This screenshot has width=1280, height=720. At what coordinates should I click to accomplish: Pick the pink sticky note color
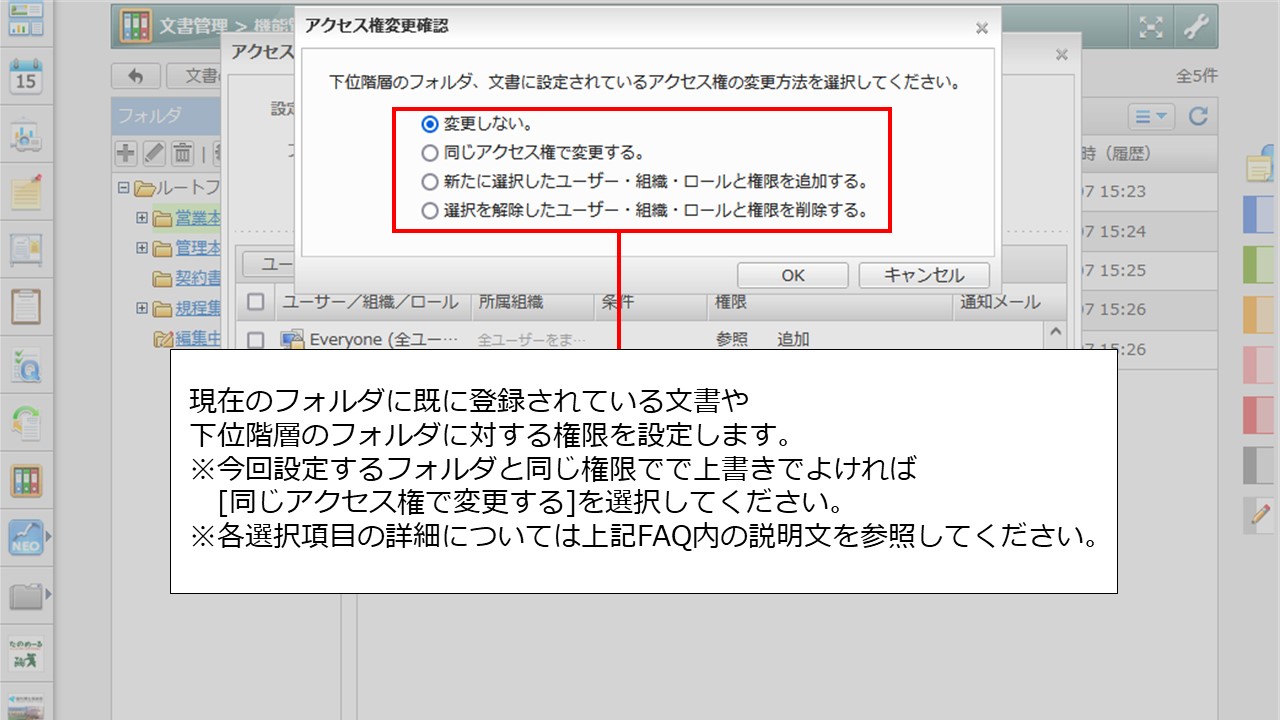(x=1257, y=365)
